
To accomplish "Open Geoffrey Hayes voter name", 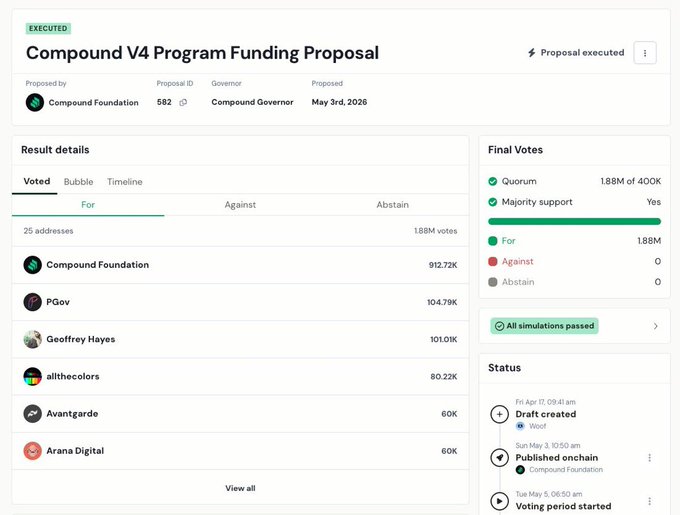I will (81, 339).
